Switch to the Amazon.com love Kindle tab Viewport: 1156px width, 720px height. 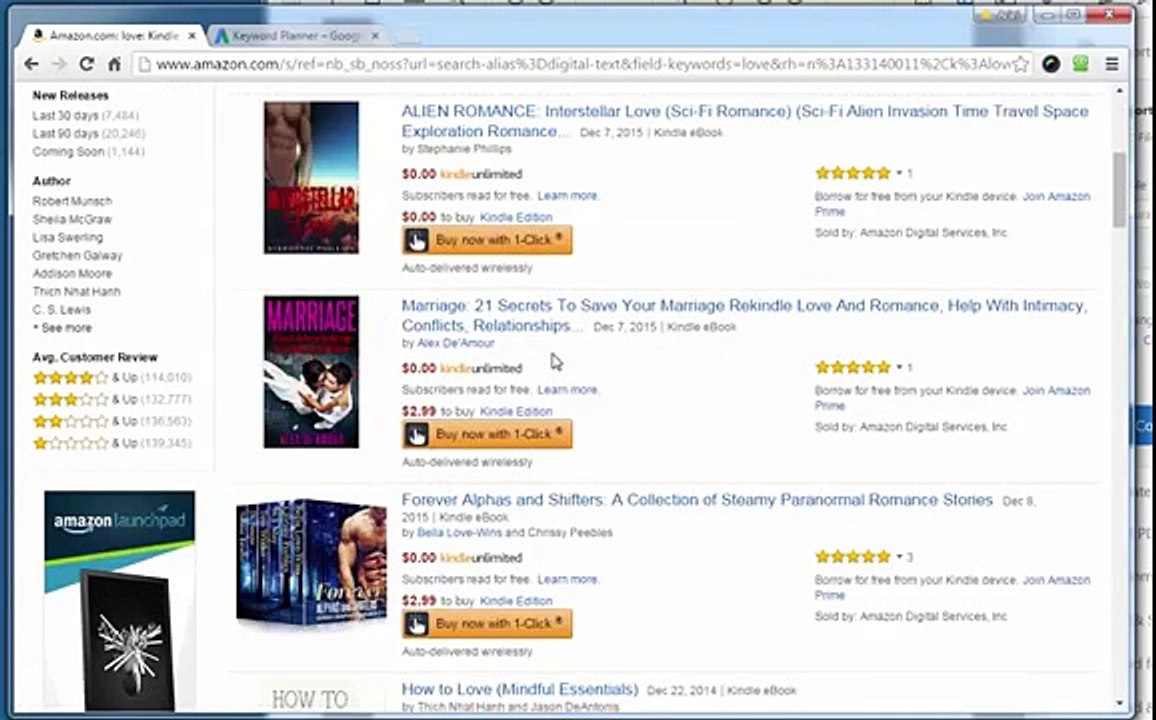tap(113, 35)
